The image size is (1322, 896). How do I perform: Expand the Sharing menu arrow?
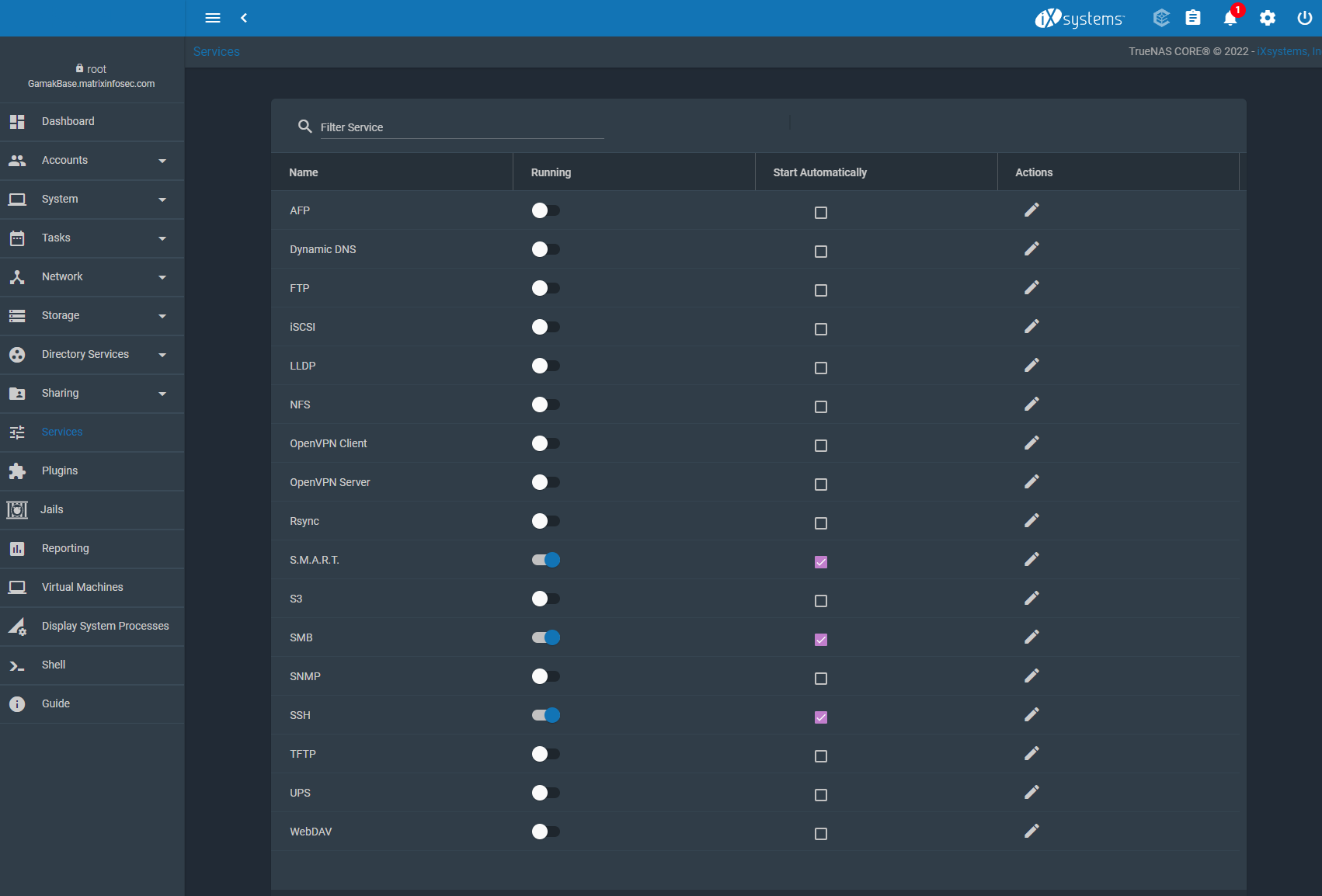162,394
